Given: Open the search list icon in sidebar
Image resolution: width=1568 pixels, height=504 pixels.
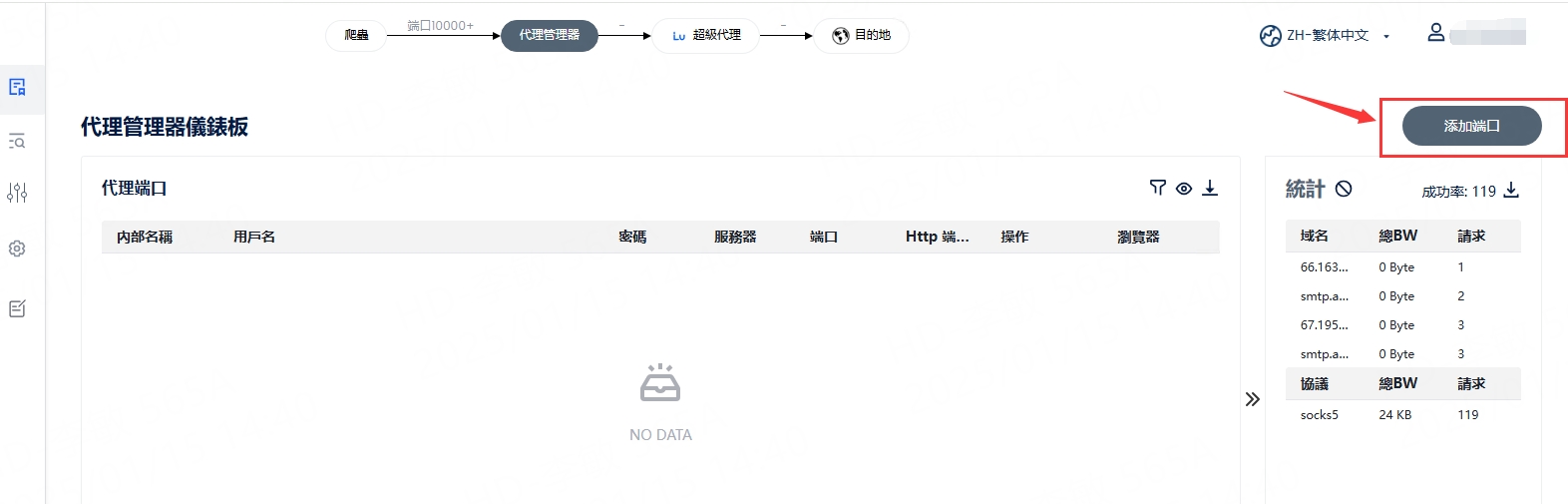Looking at the screenshot, I should 17,142.
